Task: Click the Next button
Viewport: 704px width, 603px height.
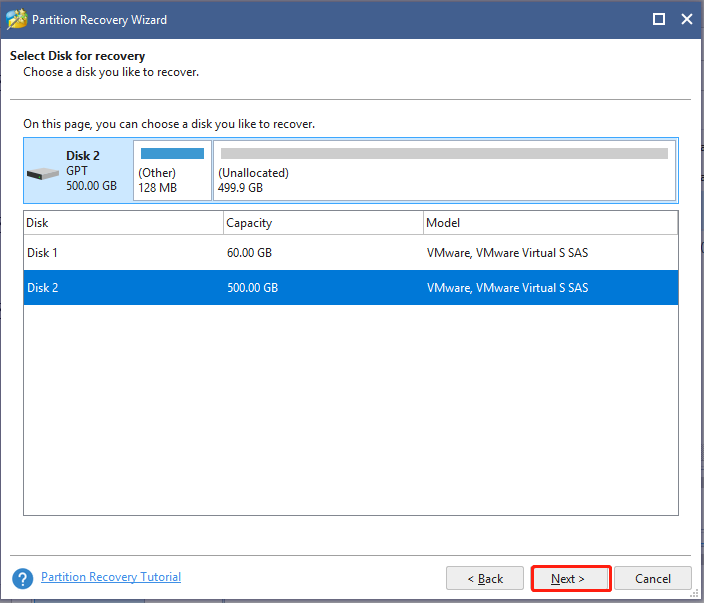Action: 570,578
